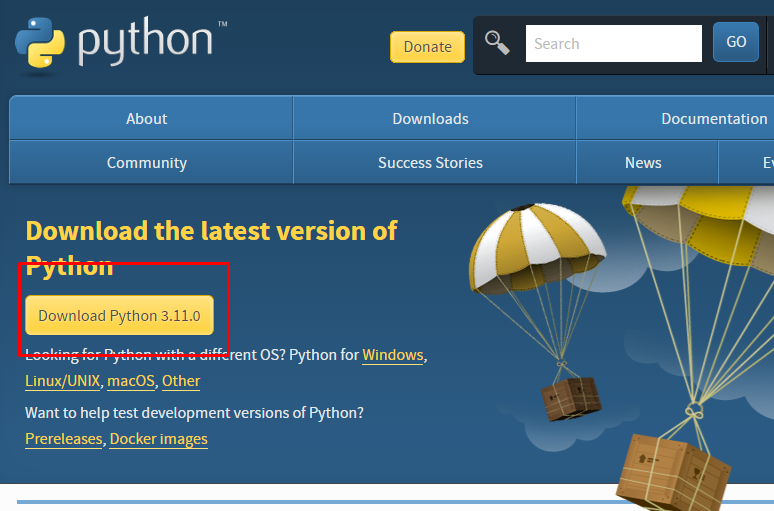The height and width of the screenshot is (511, 774).
Task: Open the Prereleases link
Action: click(64, 439)
